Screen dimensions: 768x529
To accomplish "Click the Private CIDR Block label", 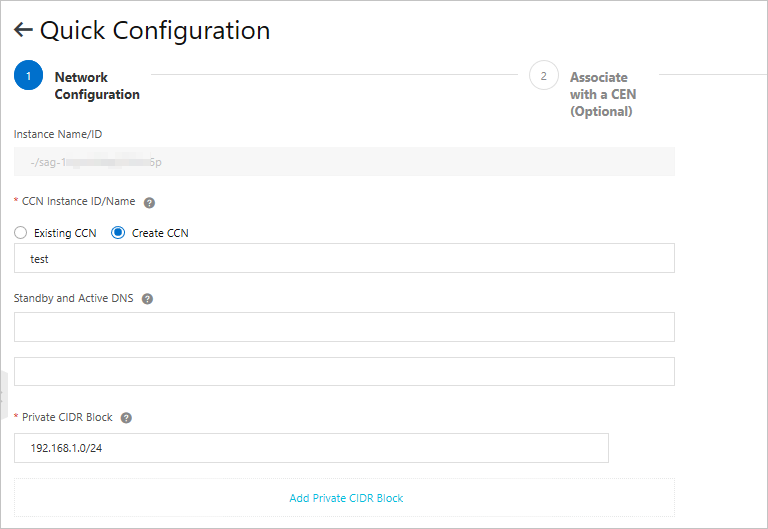I will coord(67,417).
